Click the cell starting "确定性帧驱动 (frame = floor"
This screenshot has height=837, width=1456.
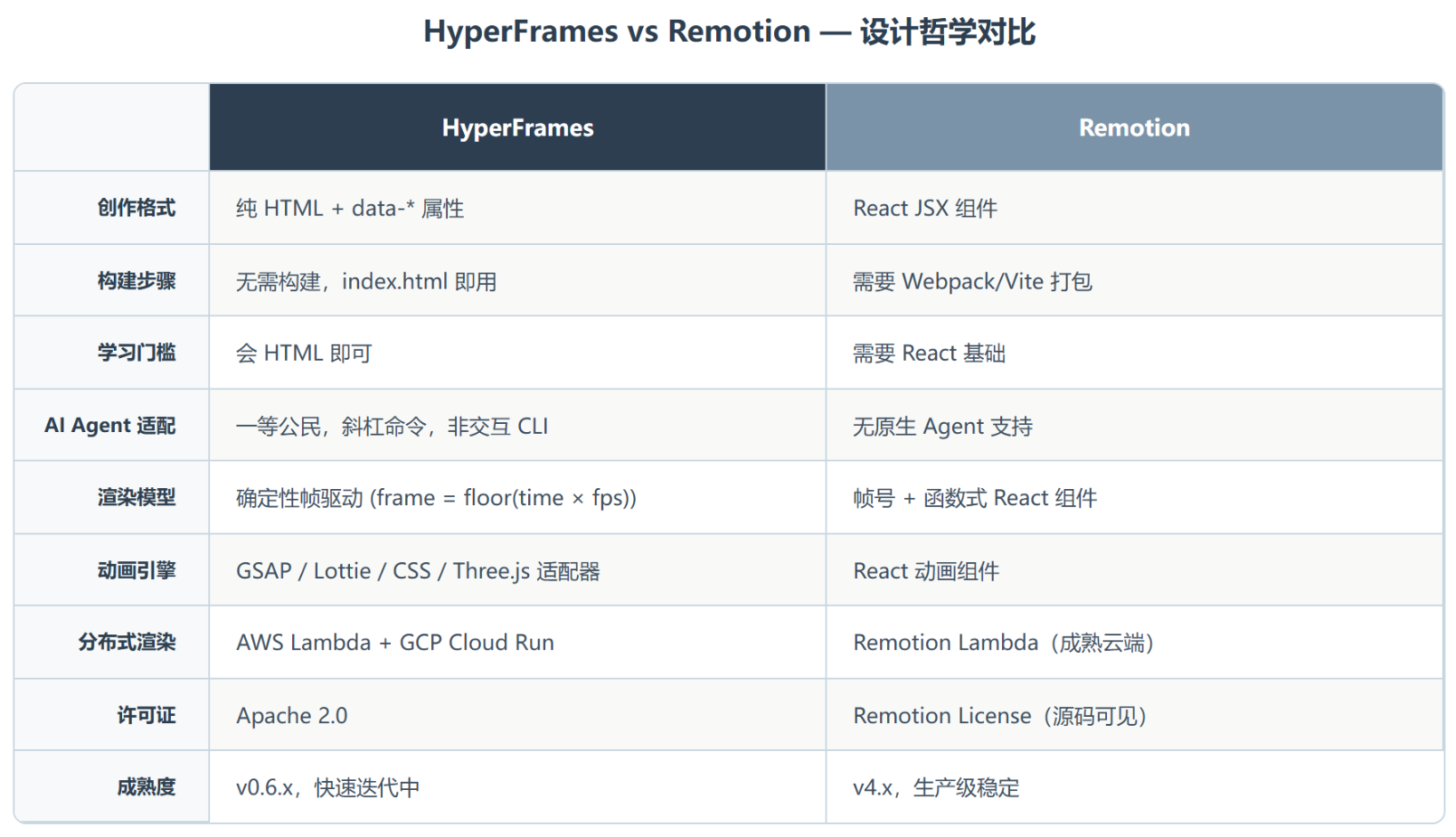517,497
